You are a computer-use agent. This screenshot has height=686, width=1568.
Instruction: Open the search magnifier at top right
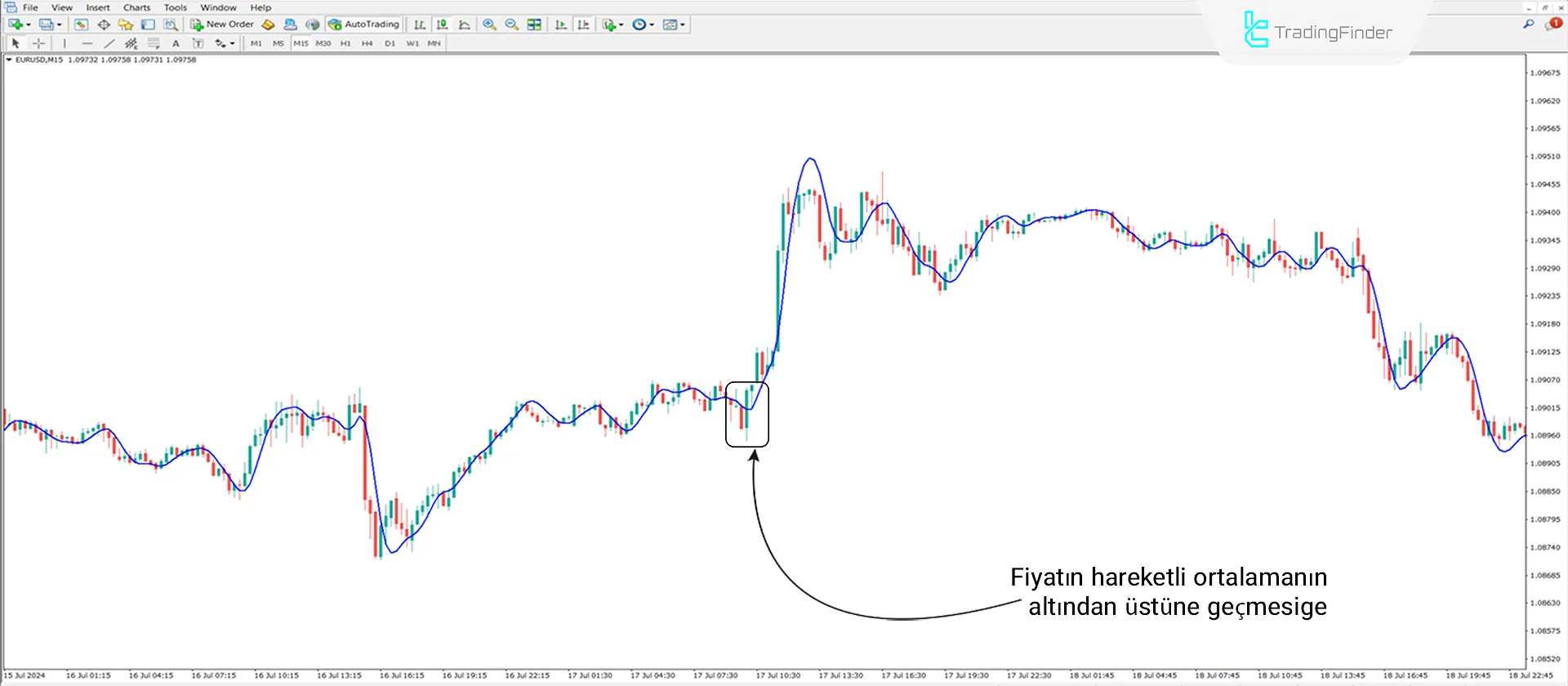1528,24
